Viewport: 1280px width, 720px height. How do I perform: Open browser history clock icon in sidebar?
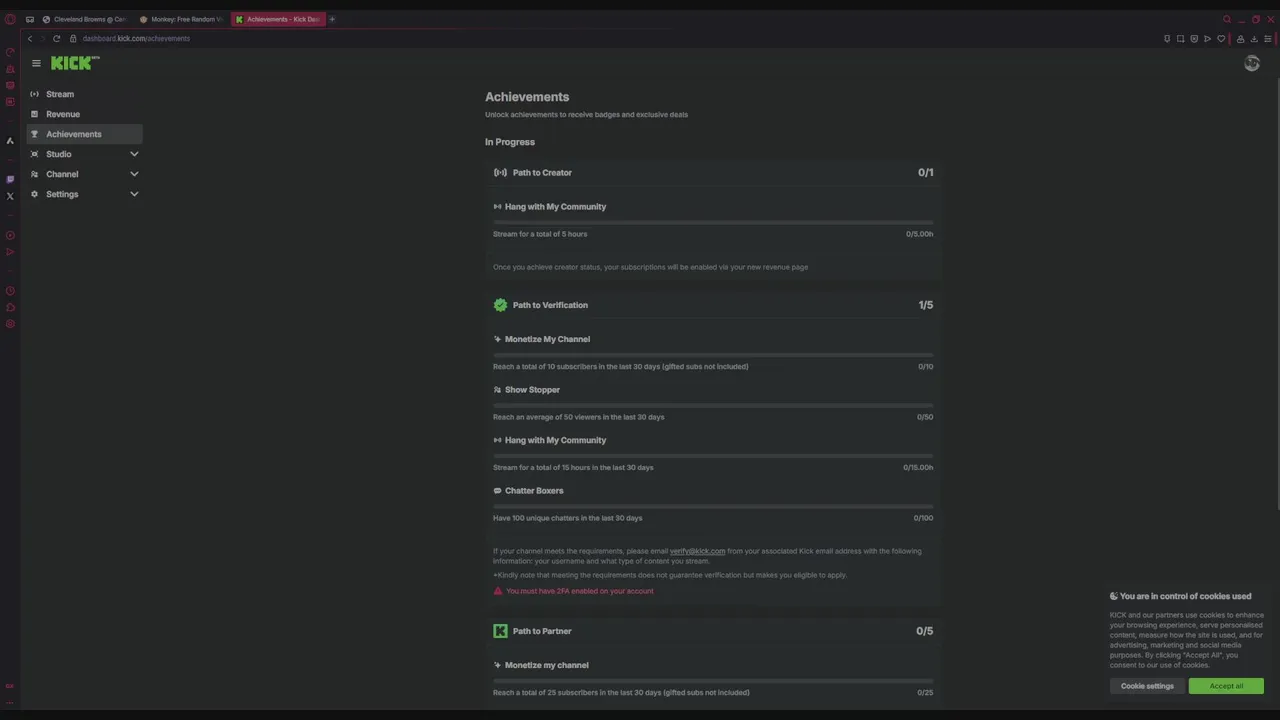(x=10, y=291)
